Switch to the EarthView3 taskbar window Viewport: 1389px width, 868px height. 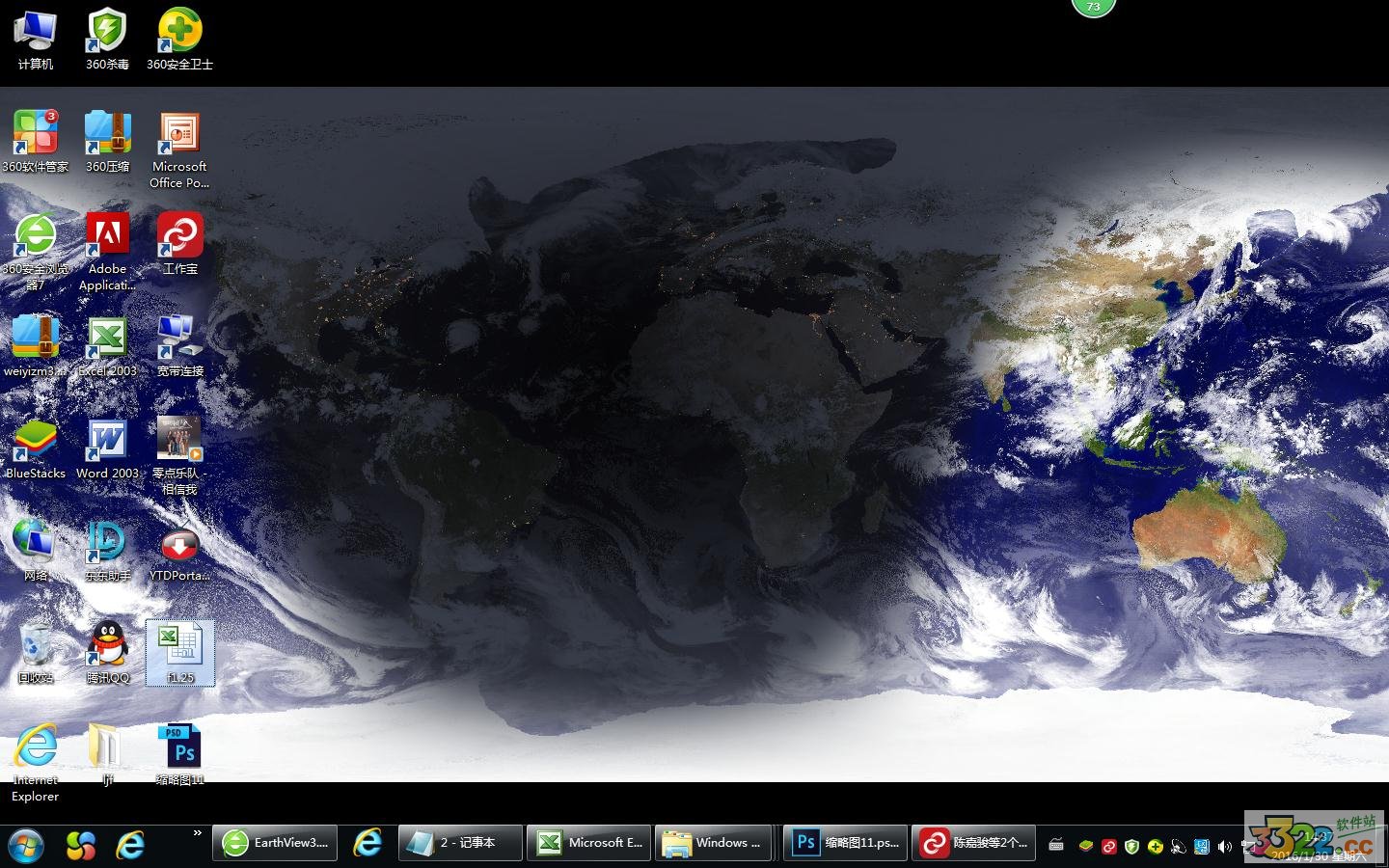276,843
